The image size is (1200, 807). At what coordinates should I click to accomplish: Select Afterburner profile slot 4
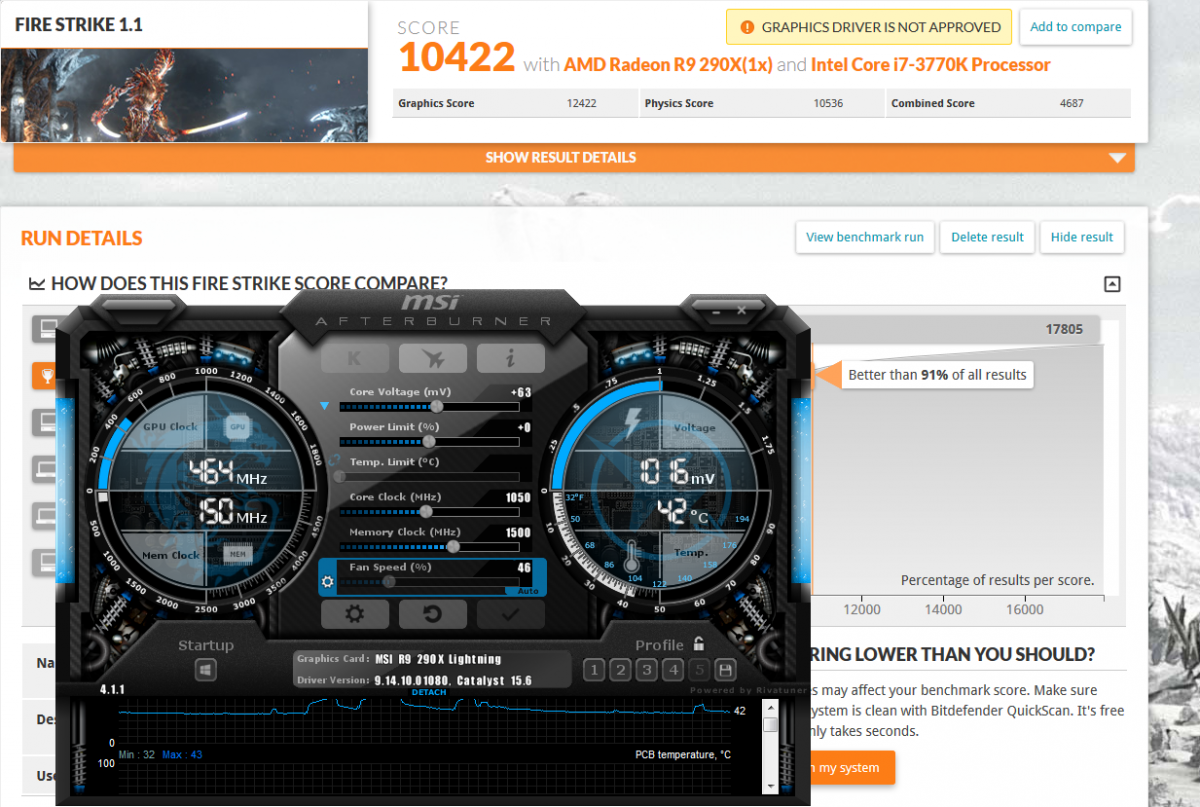tap(673, 670)
